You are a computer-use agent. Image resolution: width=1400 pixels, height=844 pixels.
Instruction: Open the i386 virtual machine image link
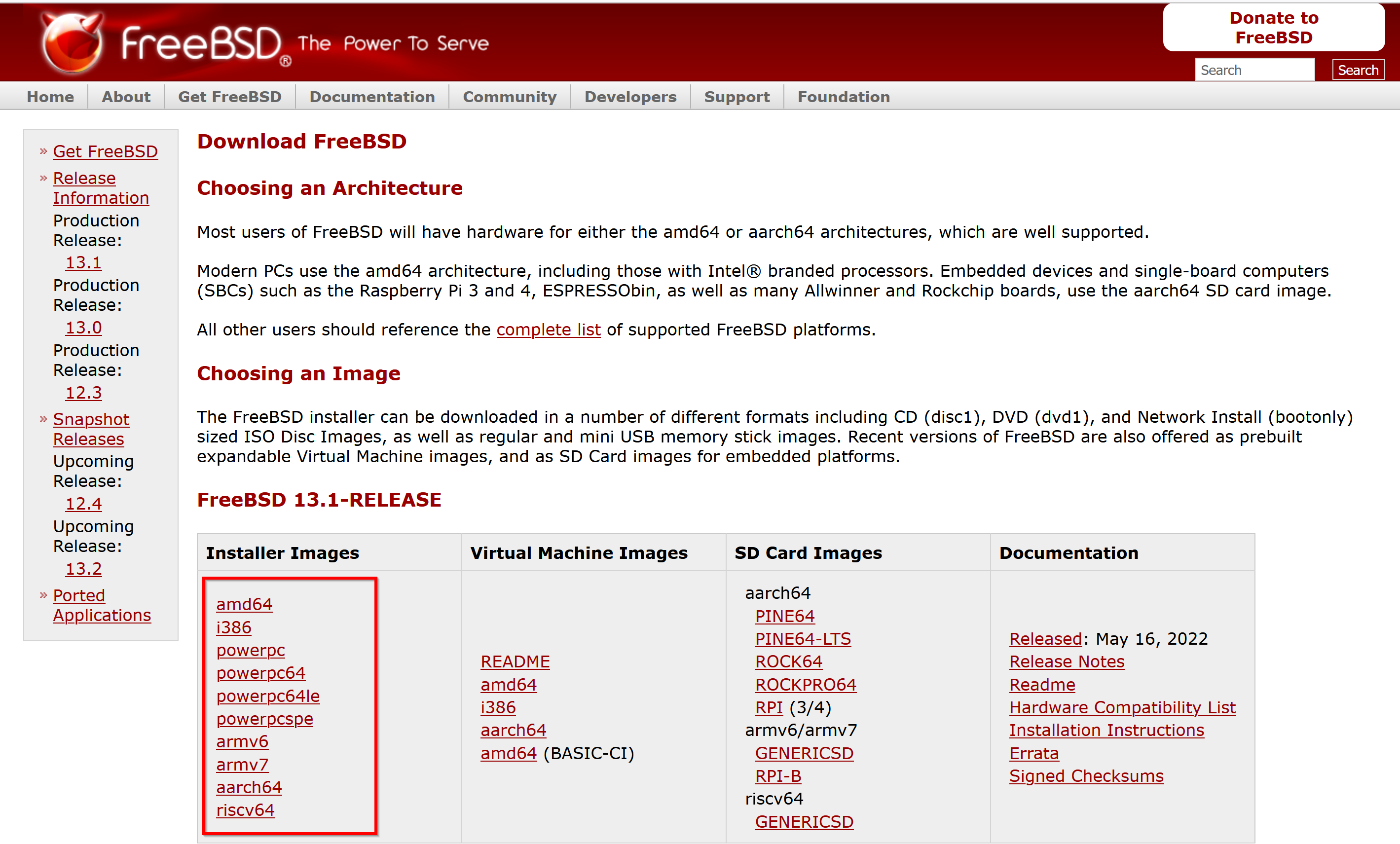(x=498, y=707)
